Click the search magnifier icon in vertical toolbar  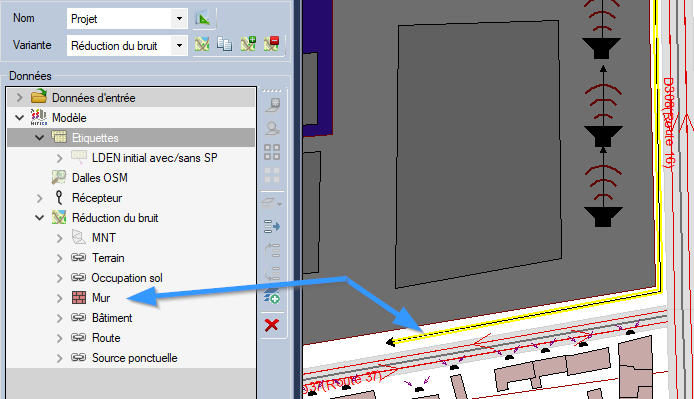pos(272,129)
